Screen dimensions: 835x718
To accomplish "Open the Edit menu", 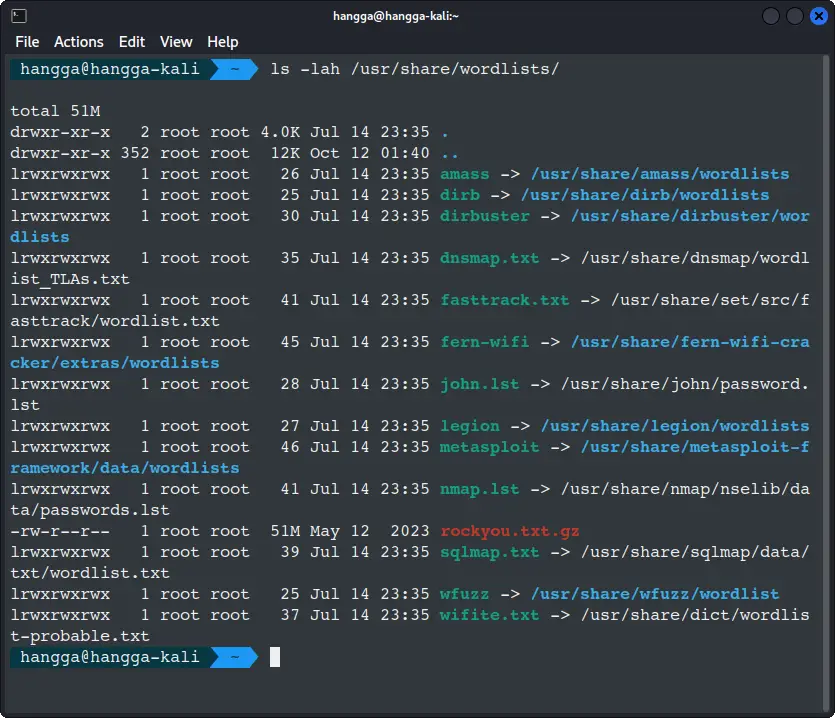I will 131,42.
